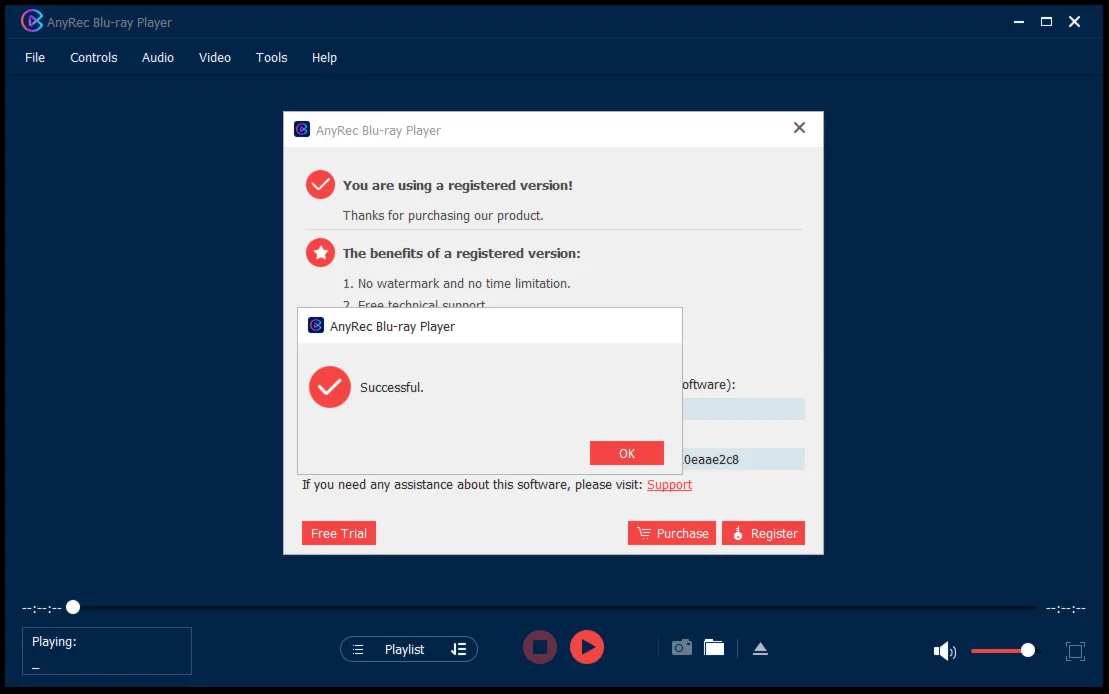Follow the Support link
The height and width of the screenshot is (694, 1109).
coord(669,485)
